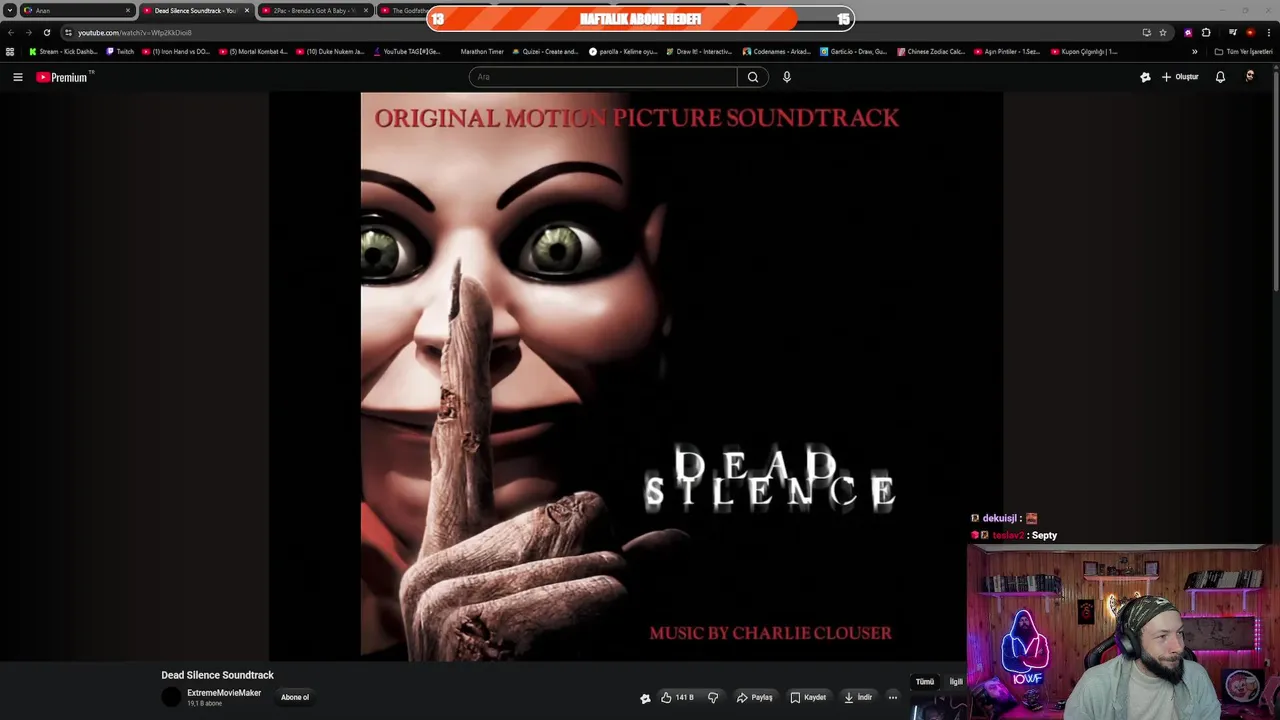Open the browser extensions puzzle icon
Screen dimensions: 1280x720
1206,32
